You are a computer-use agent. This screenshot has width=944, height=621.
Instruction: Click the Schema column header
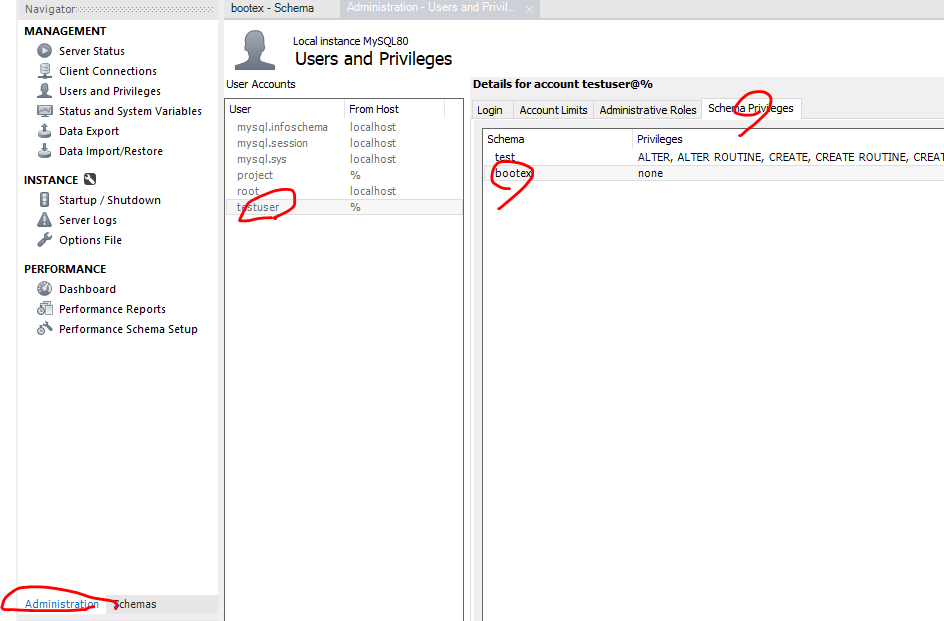coord(557,139)
